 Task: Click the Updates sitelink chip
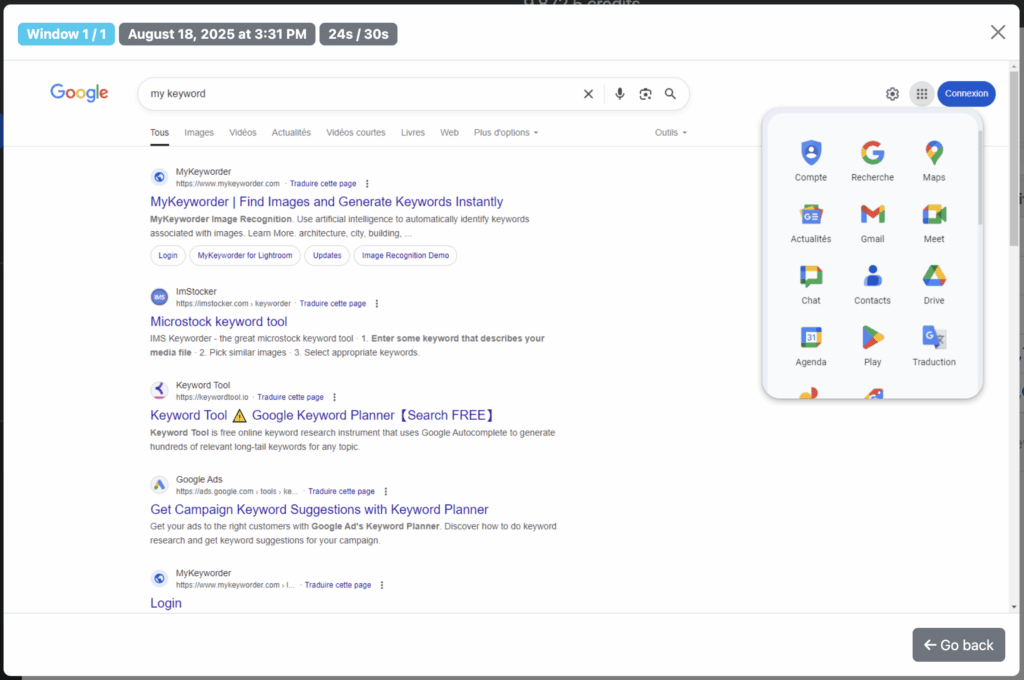(x=327, y=255)
